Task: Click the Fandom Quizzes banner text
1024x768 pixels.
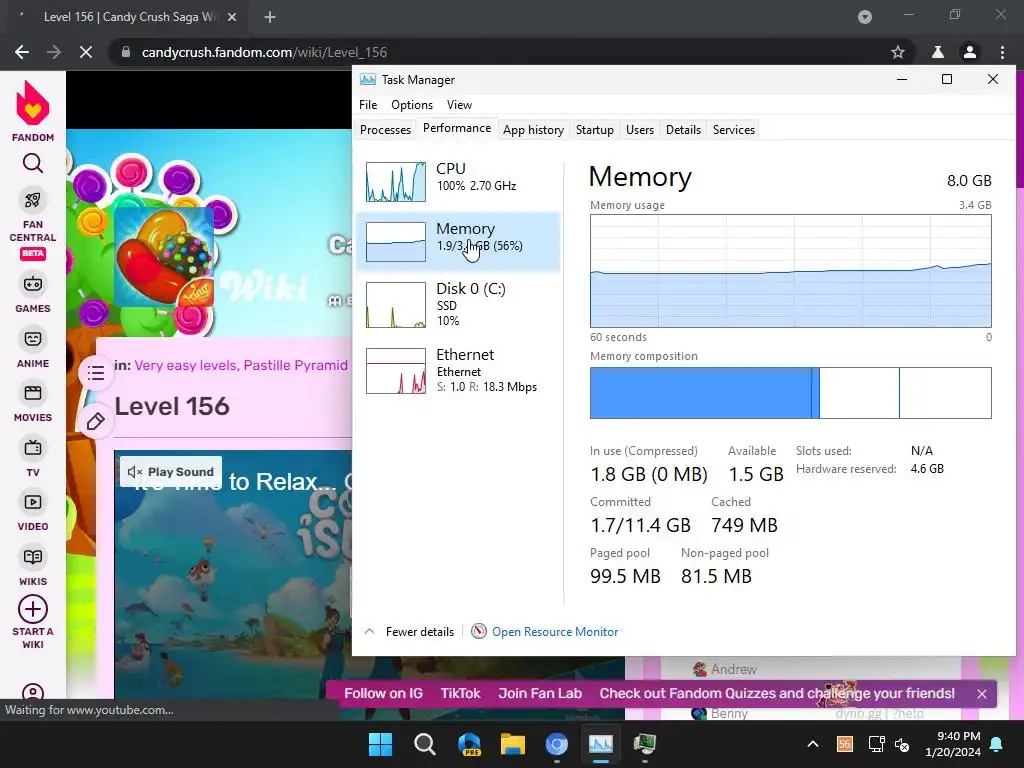Action: tap(777, 694)
